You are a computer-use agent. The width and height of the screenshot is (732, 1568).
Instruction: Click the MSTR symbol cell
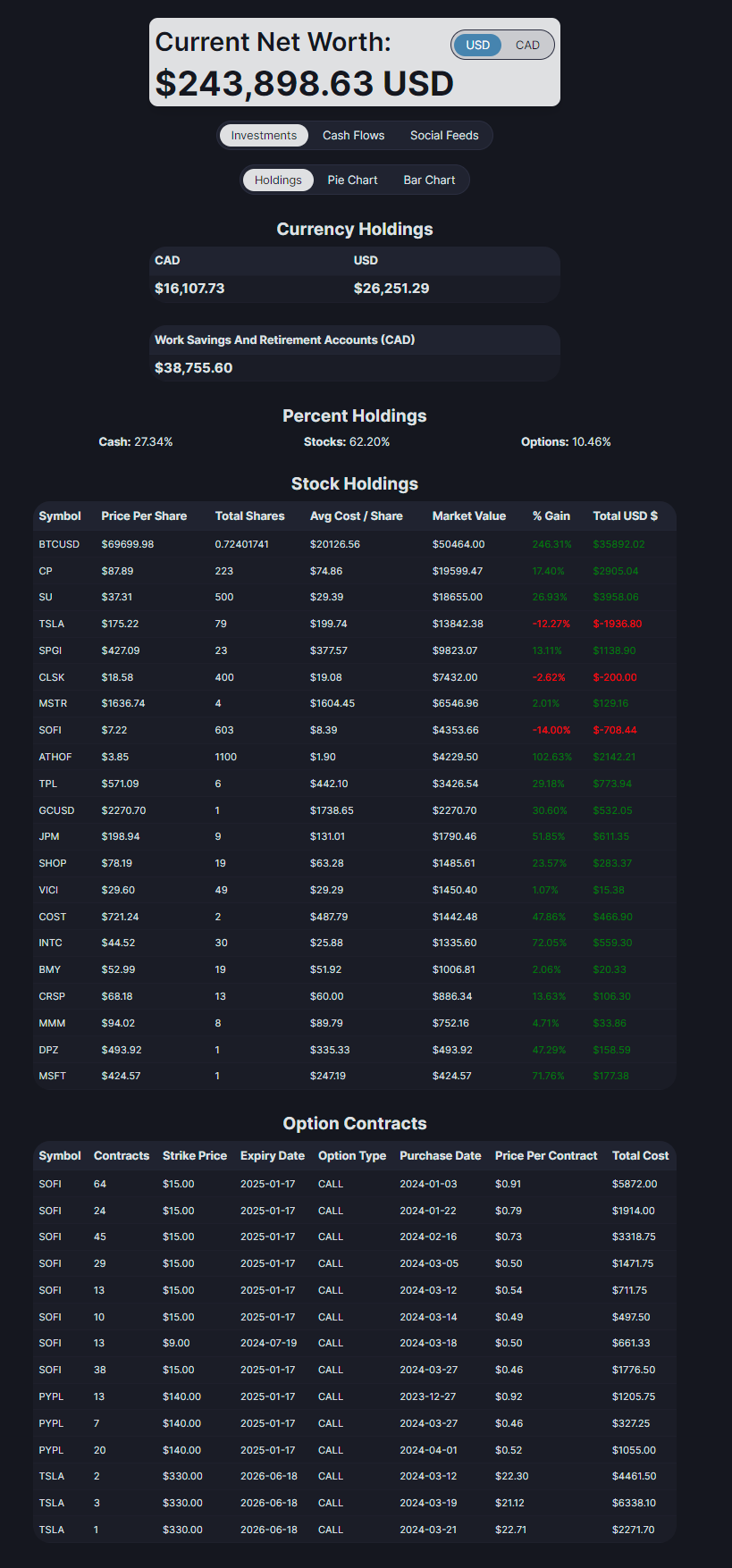[x=53, y=703]
